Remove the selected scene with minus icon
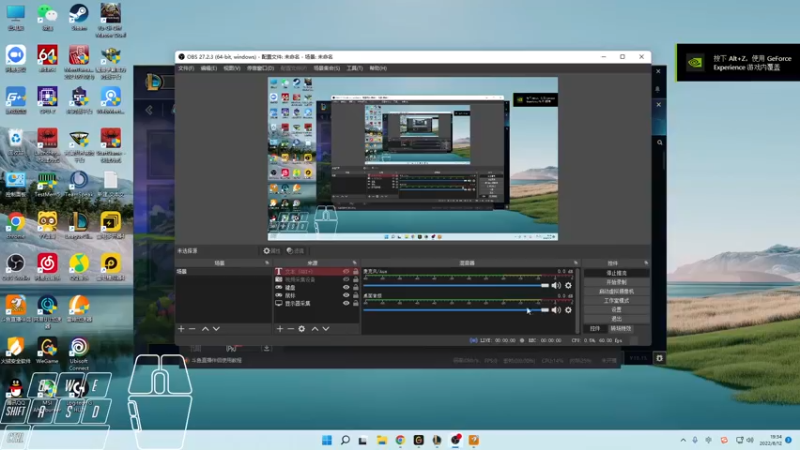Viewport: 800px width, 450px height. point(192,328)
